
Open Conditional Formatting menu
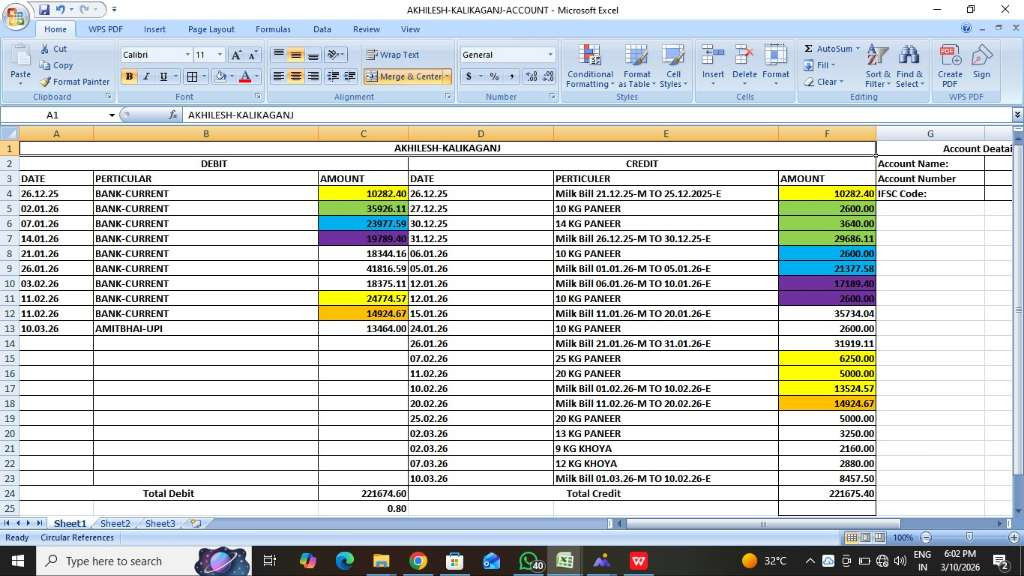590,66
